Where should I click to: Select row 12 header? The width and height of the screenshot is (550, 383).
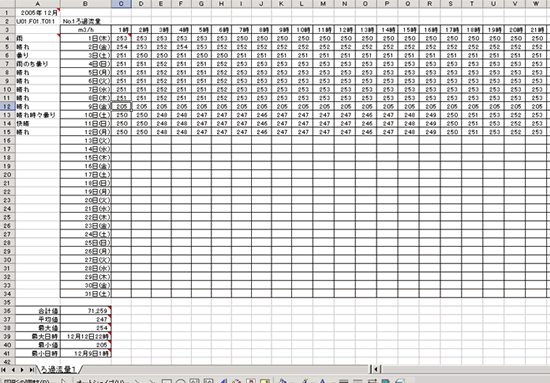coord(7,106)
